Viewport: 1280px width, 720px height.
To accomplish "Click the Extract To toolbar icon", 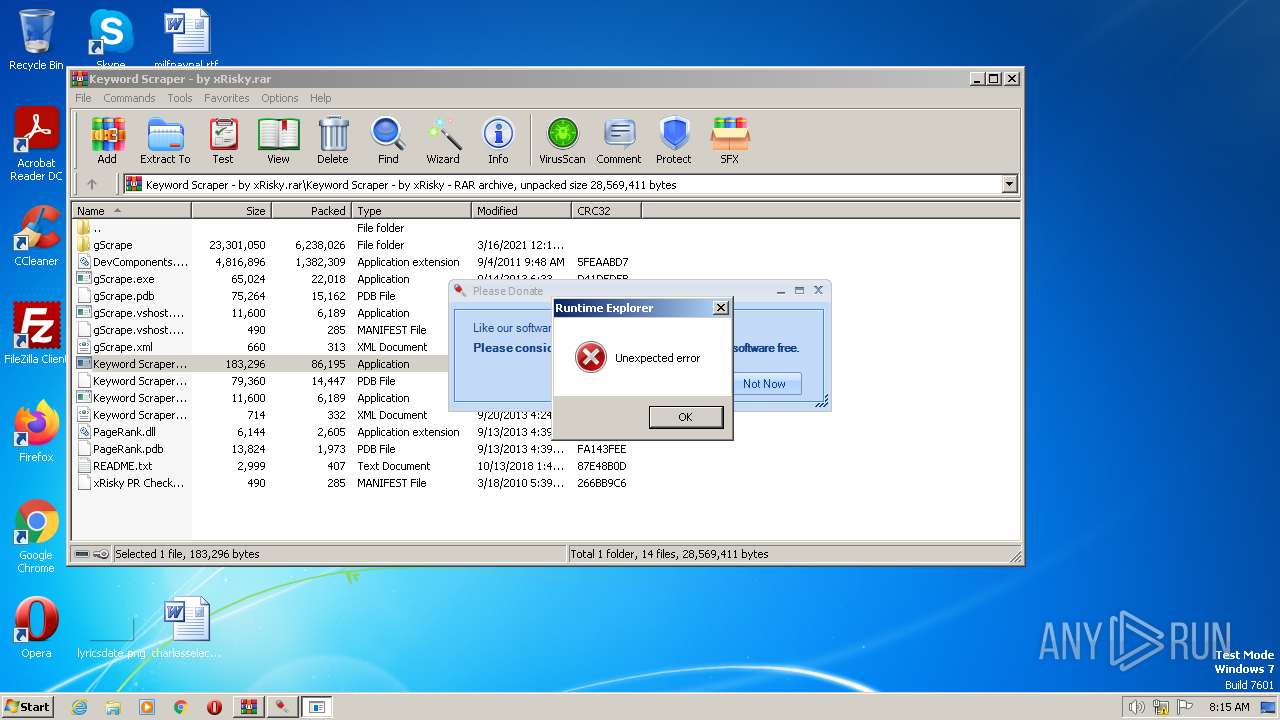I will 165,141.
